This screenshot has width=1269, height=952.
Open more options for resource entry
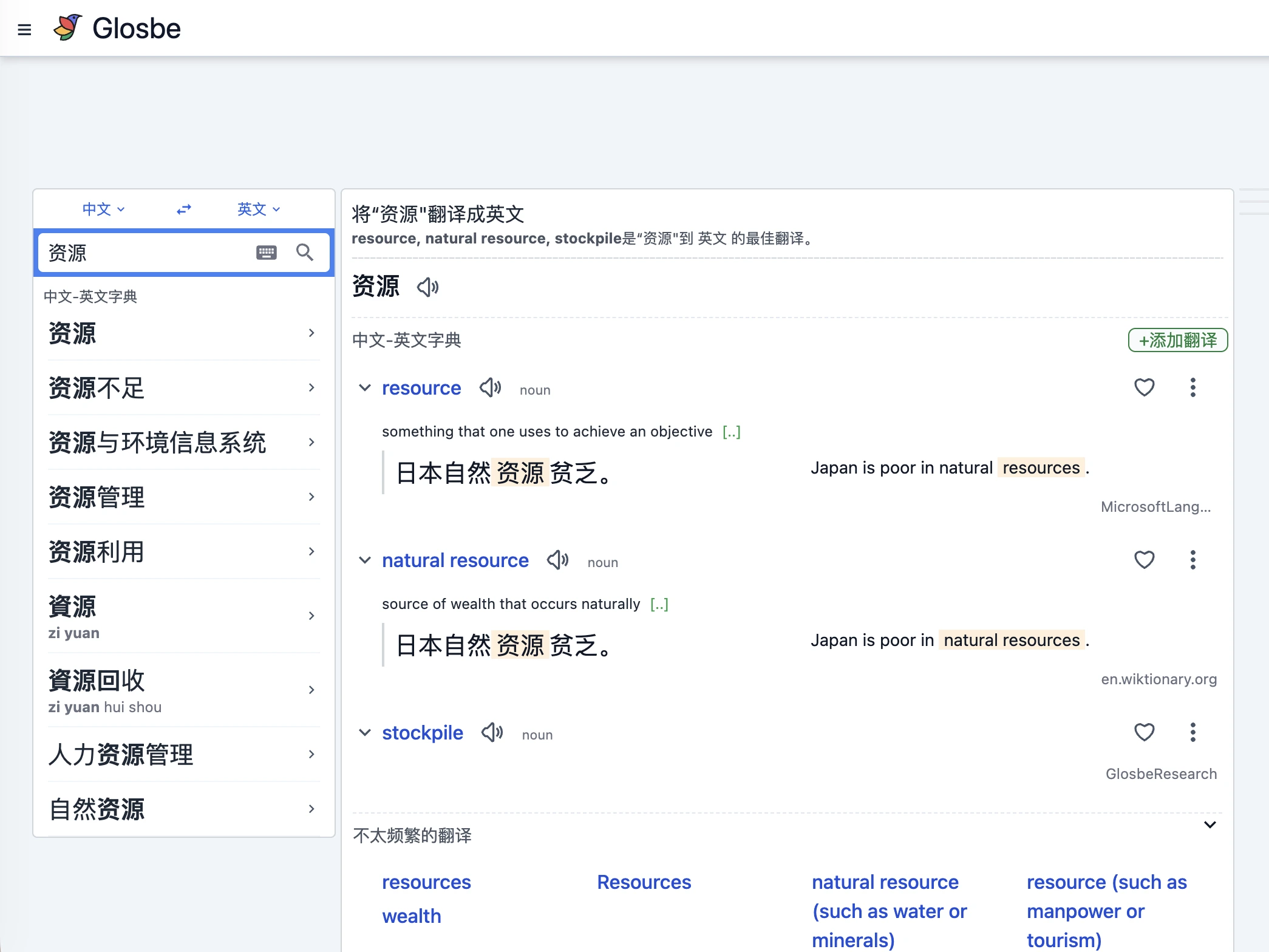pyautogui.click(x=1192, y=387)
